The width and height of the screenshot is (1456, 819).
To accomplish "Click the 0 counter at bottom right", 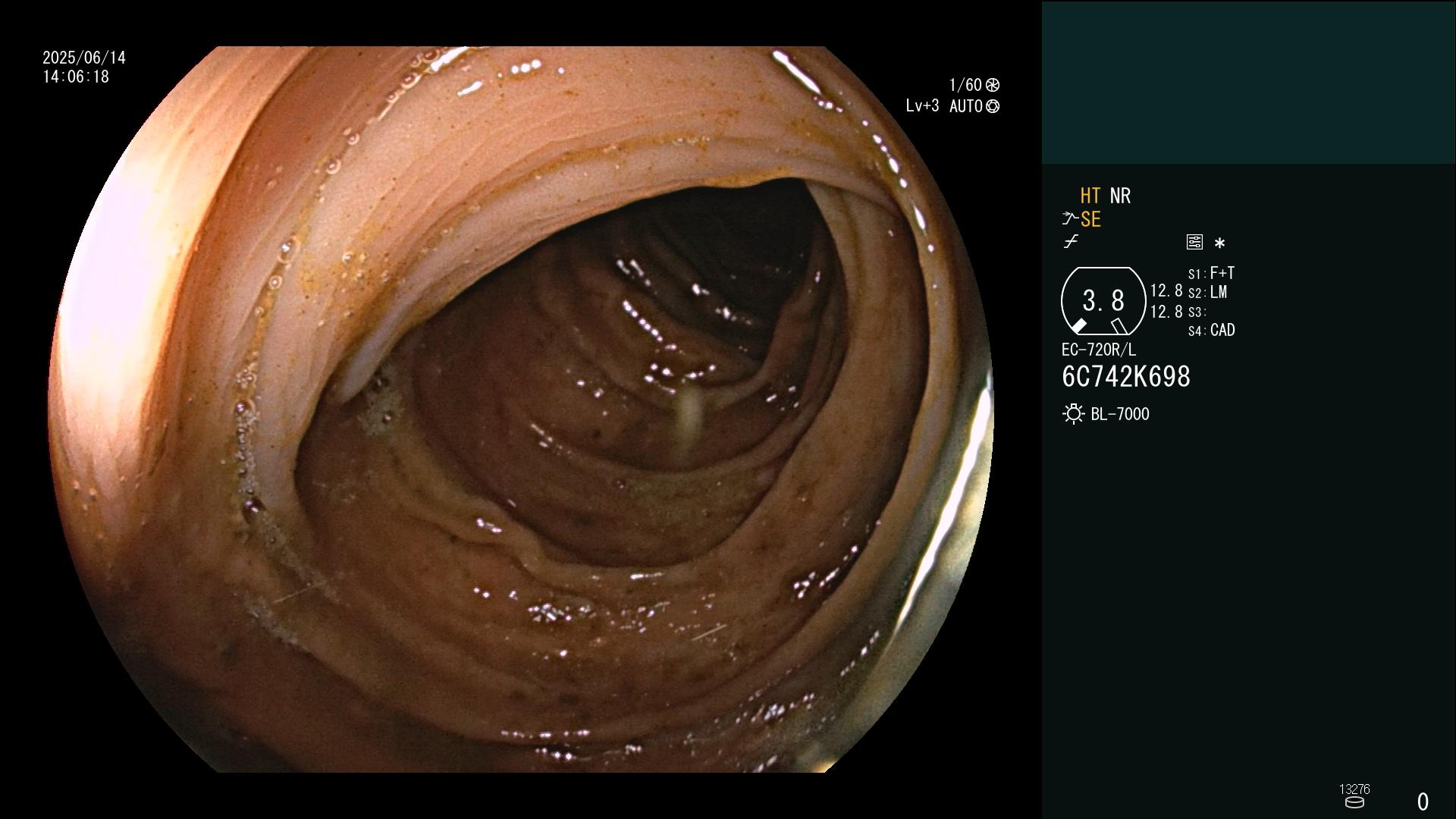I will coord(1423,802).
